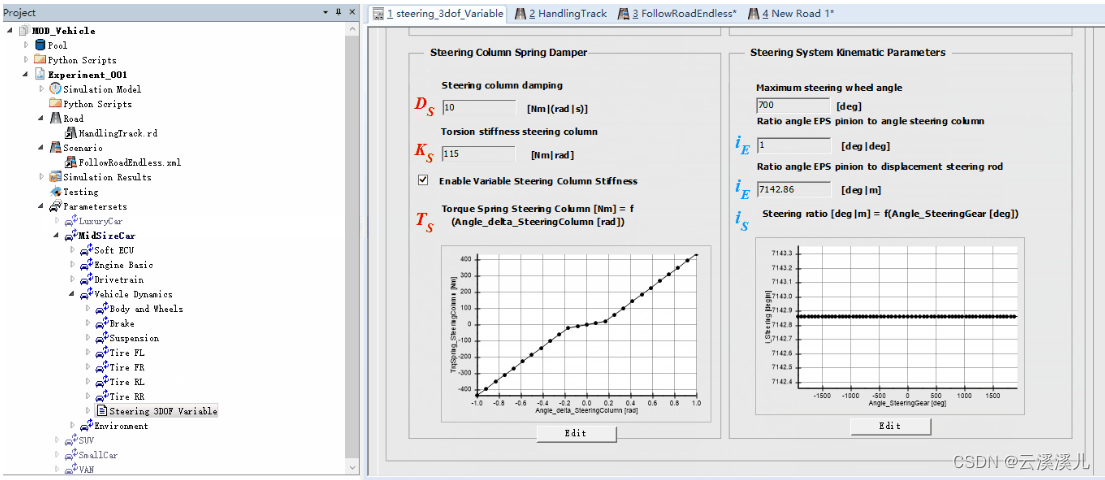Click the Testing node icon
This screenshot has width=1105, height=480.
[x=56, y=192]
